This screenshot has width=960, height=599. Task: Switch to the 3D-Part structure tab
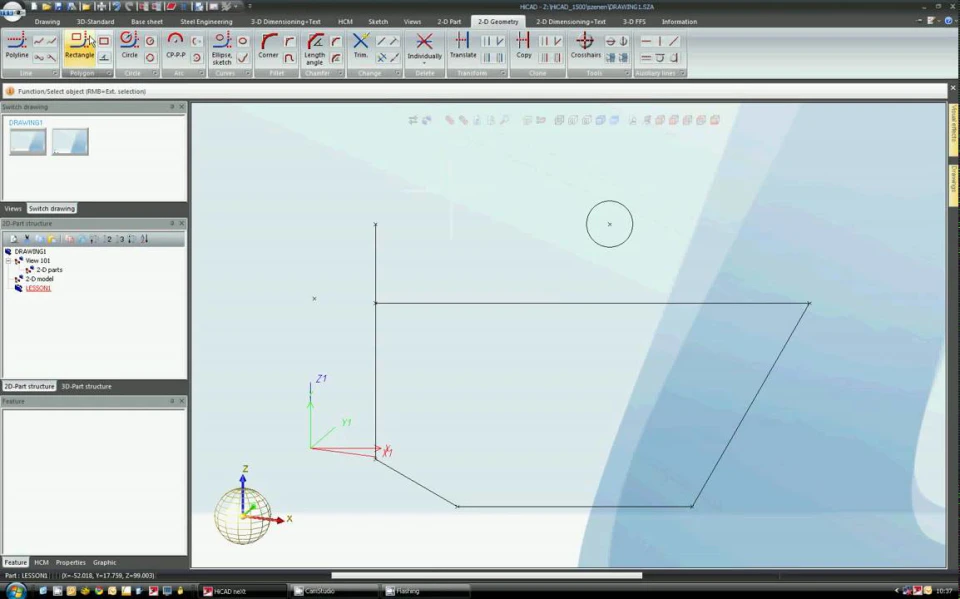pos(86,386)
